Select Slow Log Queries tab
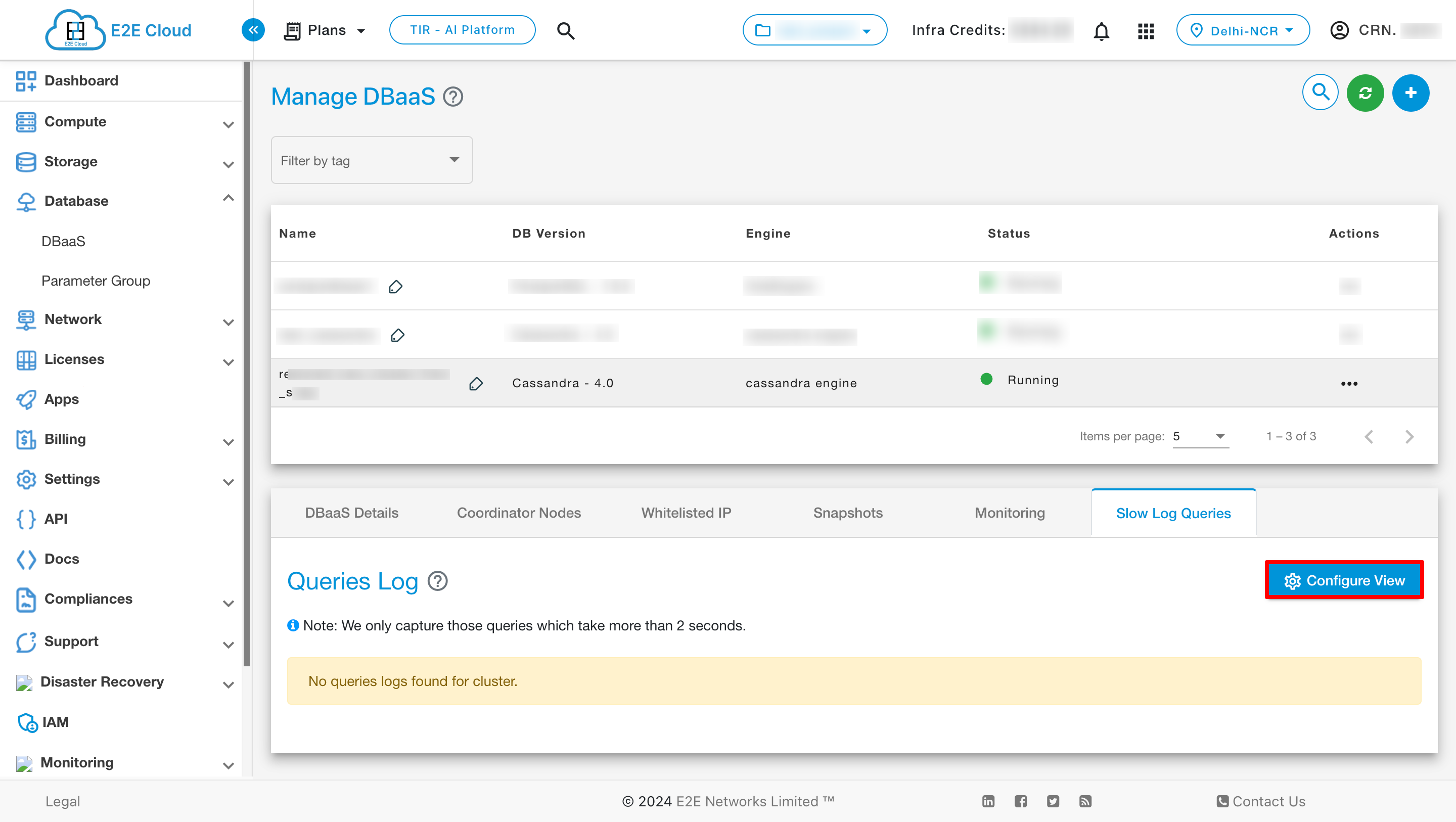The height and width of the screenshot is (822, 1456). (1173, 513)
